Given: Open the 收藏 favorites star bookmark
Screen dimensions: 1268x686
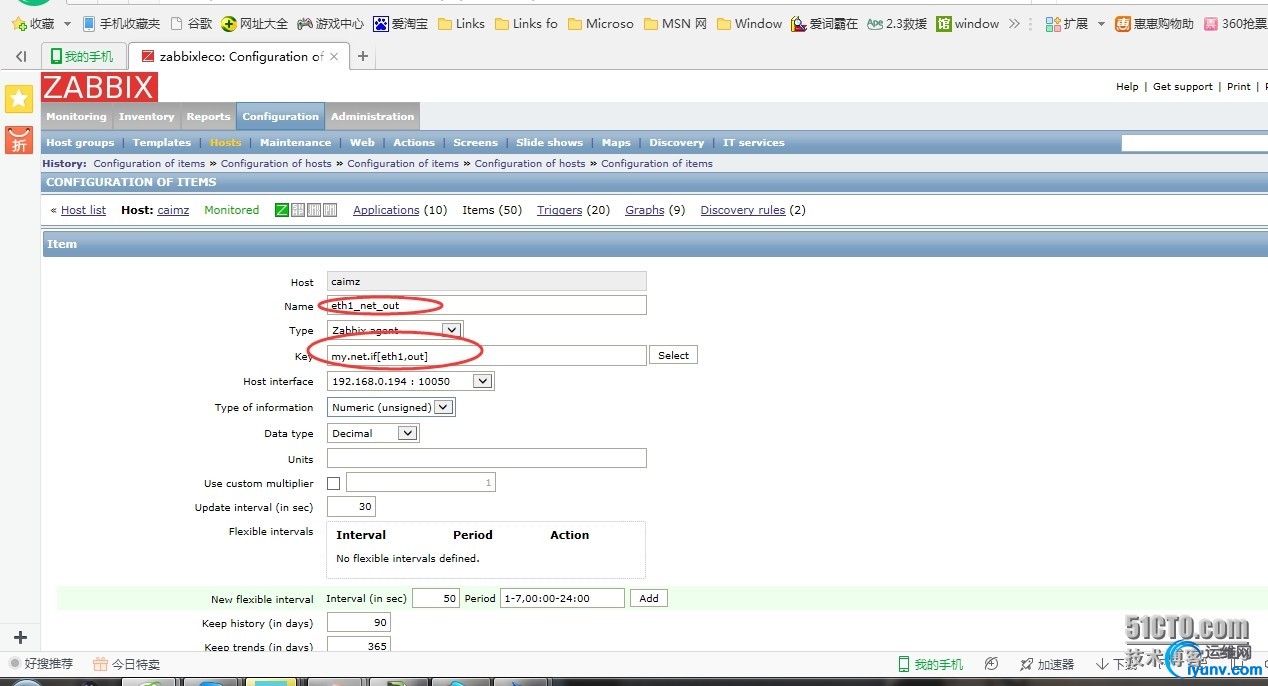Looking at the screenshot, I should click(33, 23).
